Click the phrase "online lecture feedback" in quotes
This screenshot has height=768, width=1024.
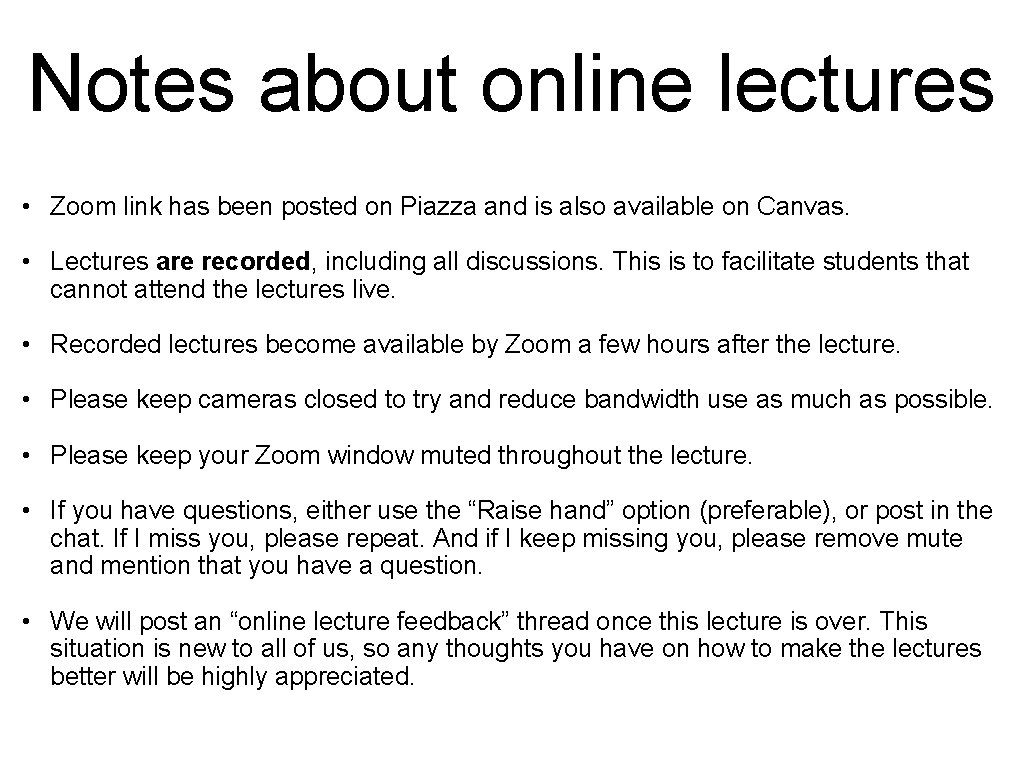(370, 621)
